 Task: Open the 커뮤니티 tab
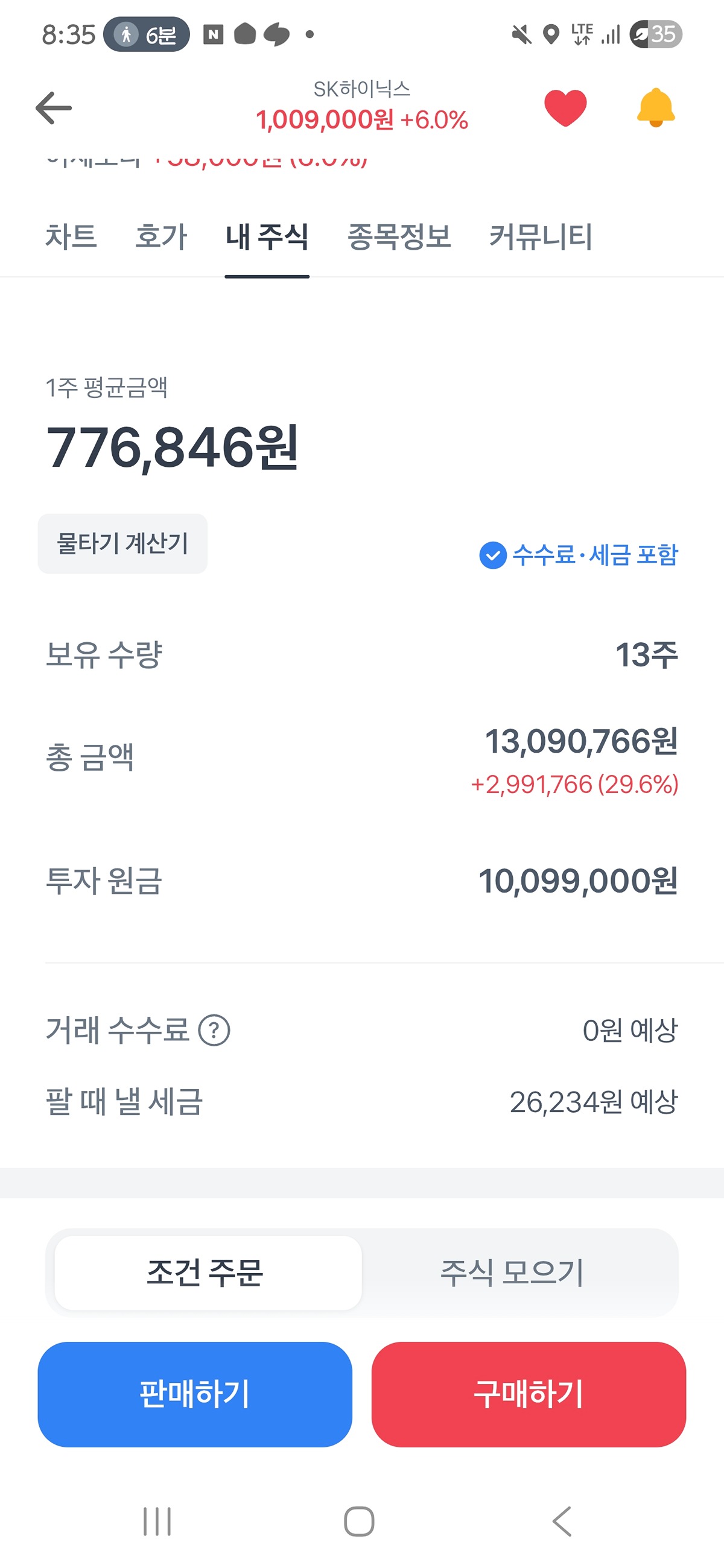coord(541,236)
